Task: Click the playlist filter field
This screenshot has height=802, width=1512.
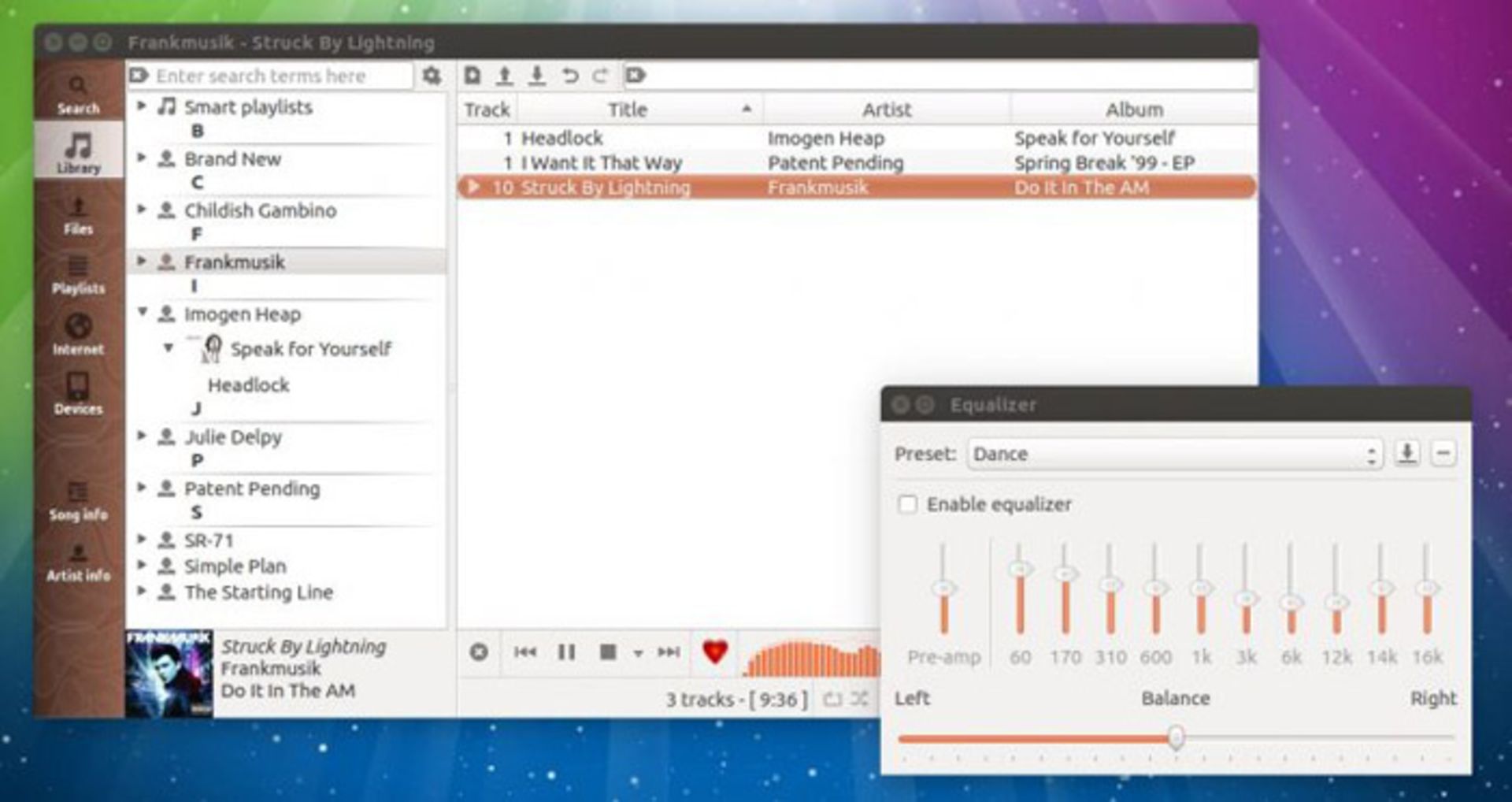Action: [939, 76]
